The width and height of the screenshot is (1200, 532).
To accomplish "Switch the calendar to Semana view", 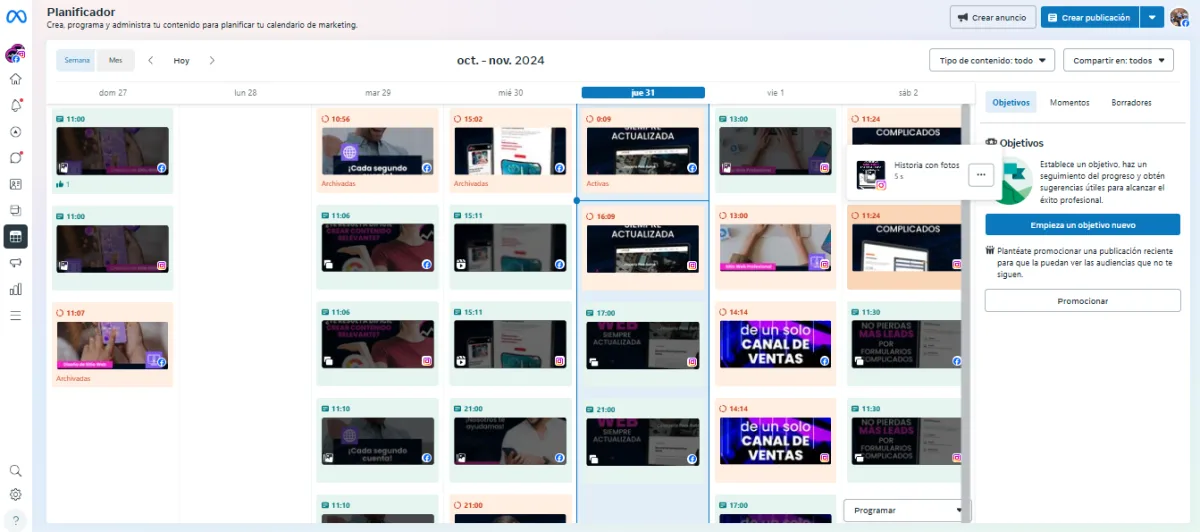I will [77, 60].
